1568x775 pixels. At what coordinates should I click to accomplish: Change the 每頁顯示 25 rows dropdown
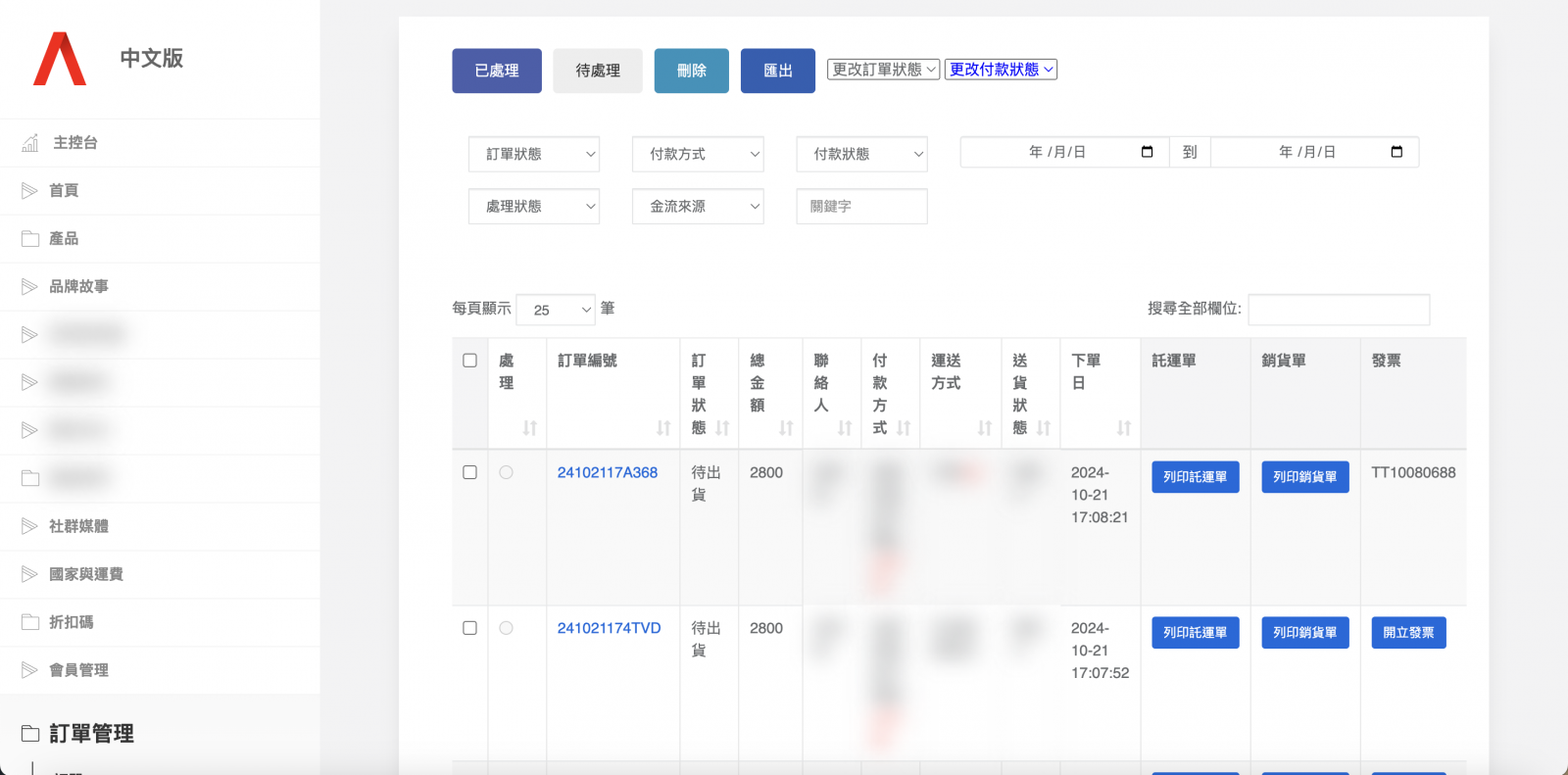pos(556,310)
